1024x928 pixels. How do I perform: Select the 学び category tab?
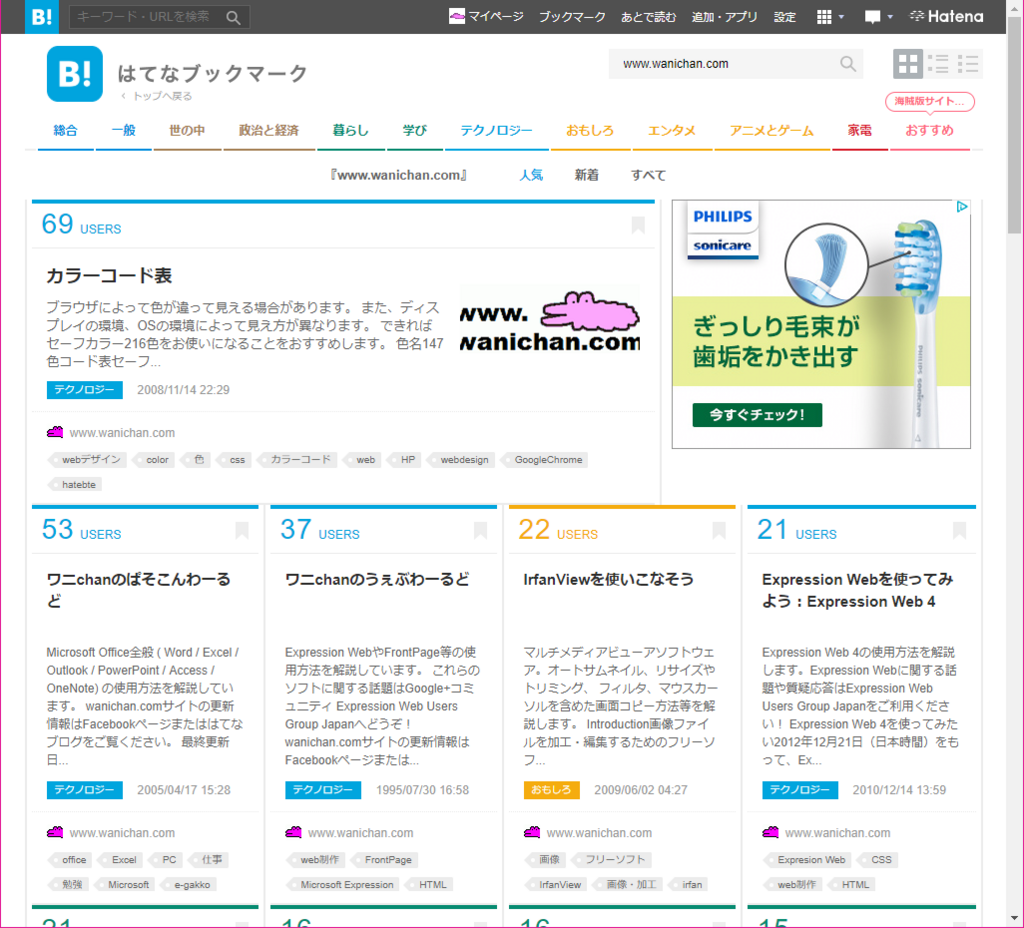415,131
